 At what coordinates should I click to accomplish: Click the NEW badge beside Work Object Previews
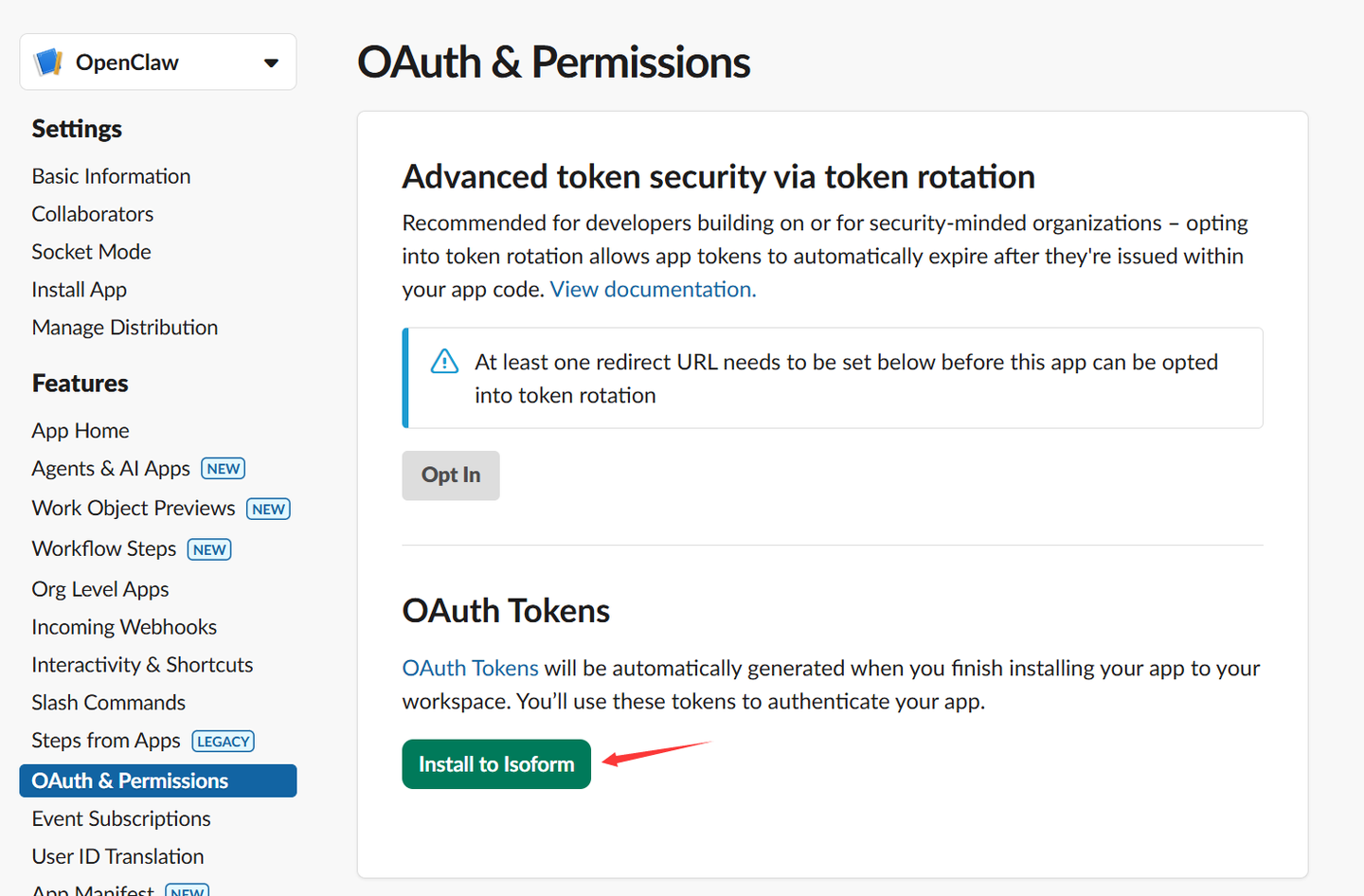click(x=268, y=510)
